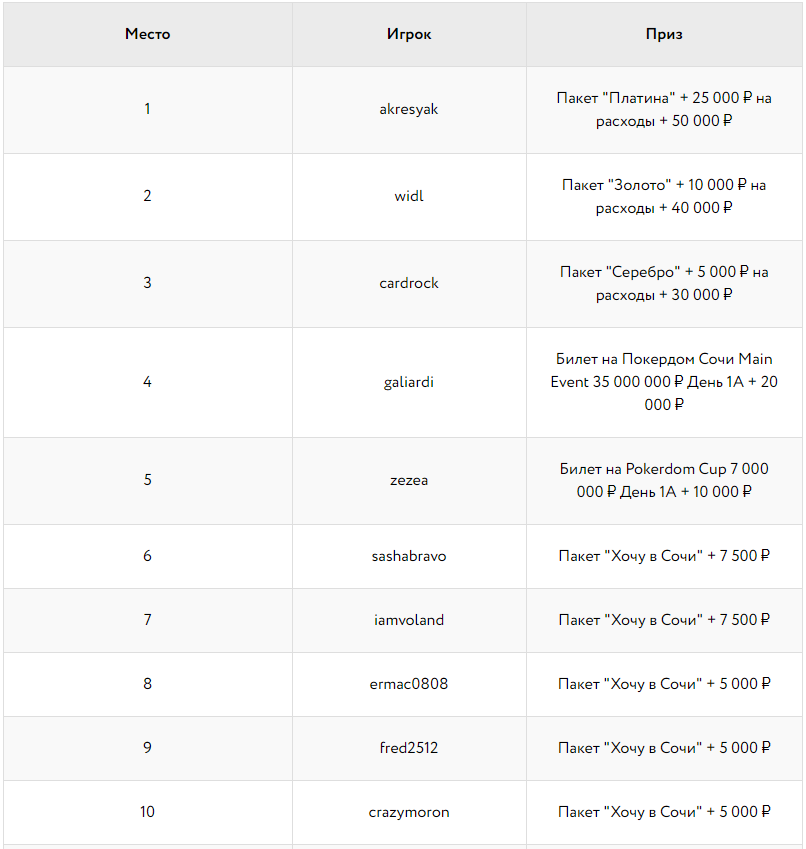Click place number 1 cell
Screen dimensions: 806x849
147,109
